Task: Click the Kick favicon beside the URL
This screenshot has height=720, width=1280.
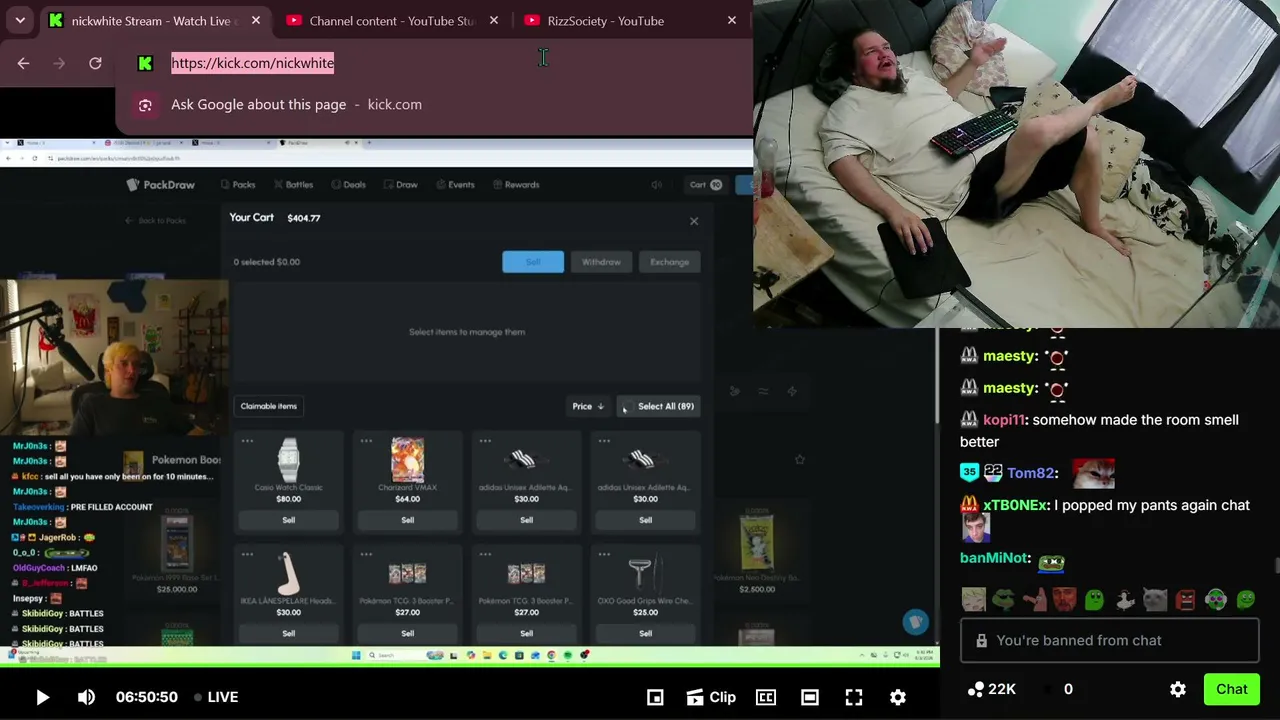Action: point(145,63)
